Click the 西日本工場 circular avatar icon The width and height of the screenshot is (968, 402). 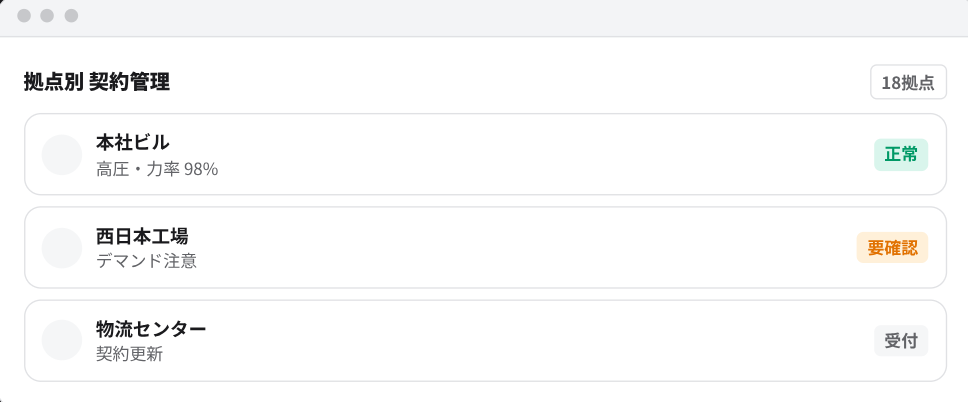tap(62, 248)
